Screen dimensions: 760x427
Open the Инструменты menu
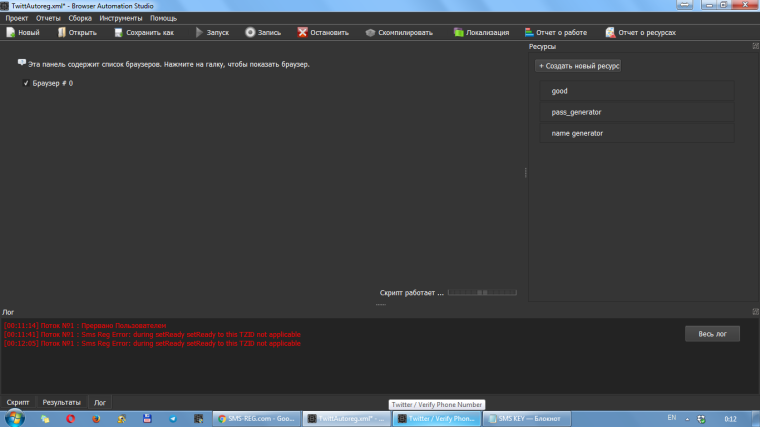tap(119, 18)
